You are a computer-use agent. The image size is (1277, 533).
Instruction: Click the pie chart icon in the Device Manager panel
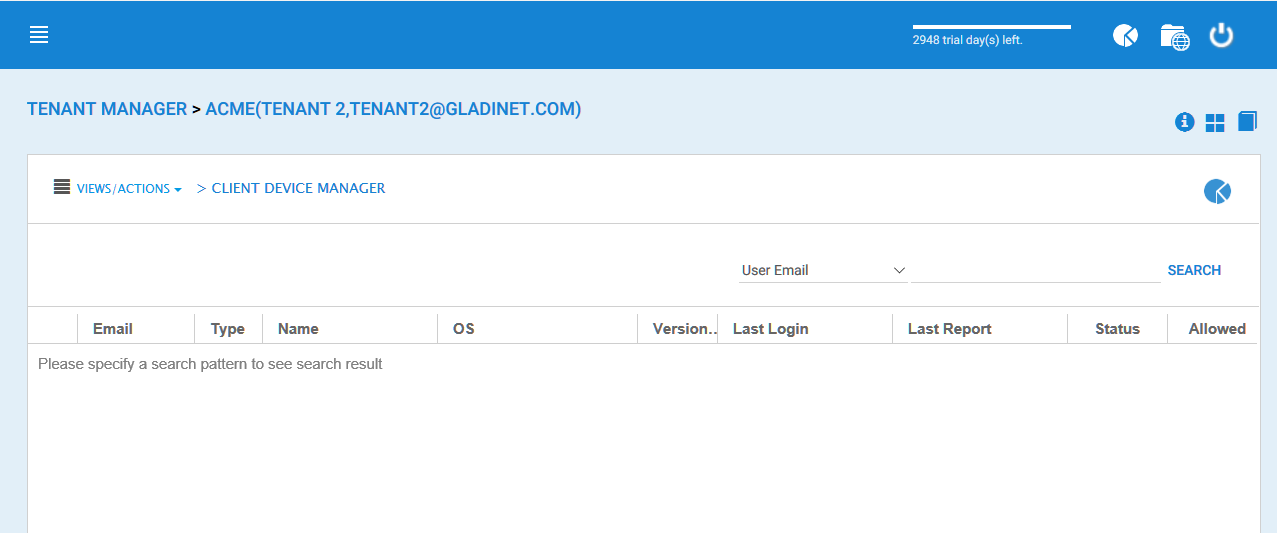(1217, 191)
